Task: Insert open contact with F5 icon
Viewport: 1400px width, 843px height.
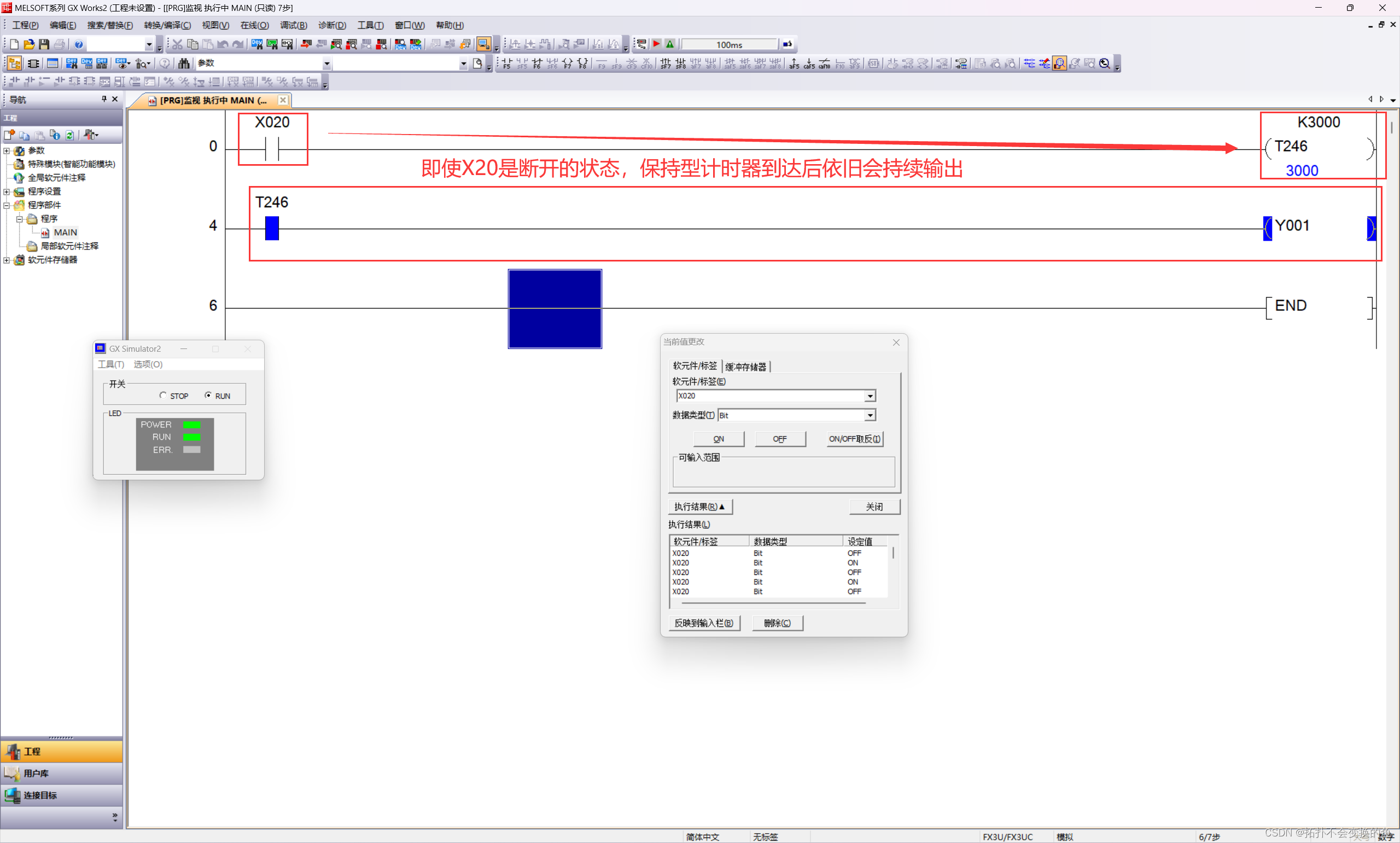Action: (506, 63)
